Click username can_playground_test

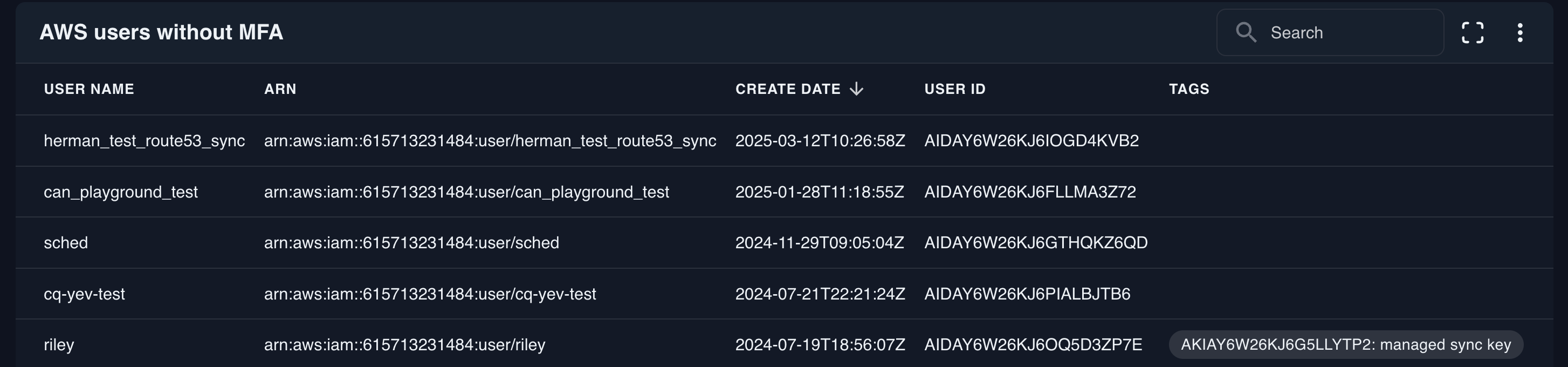pos(121,192)
